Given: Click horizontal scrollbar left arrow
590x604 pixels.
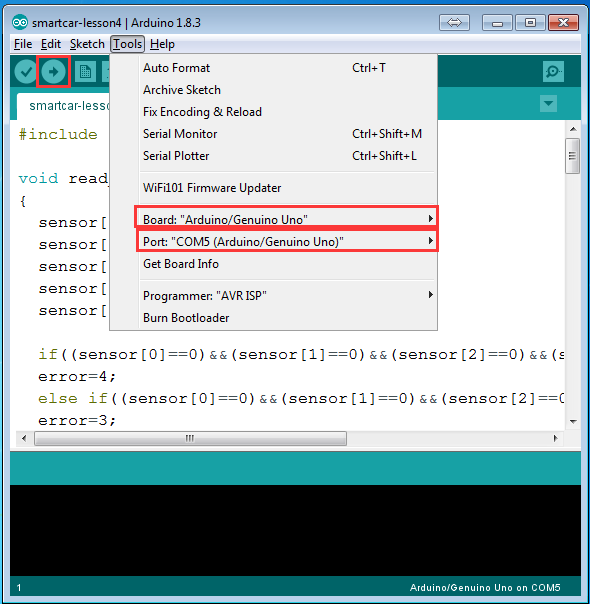Looking at the screenshot, I should point(24,438).
